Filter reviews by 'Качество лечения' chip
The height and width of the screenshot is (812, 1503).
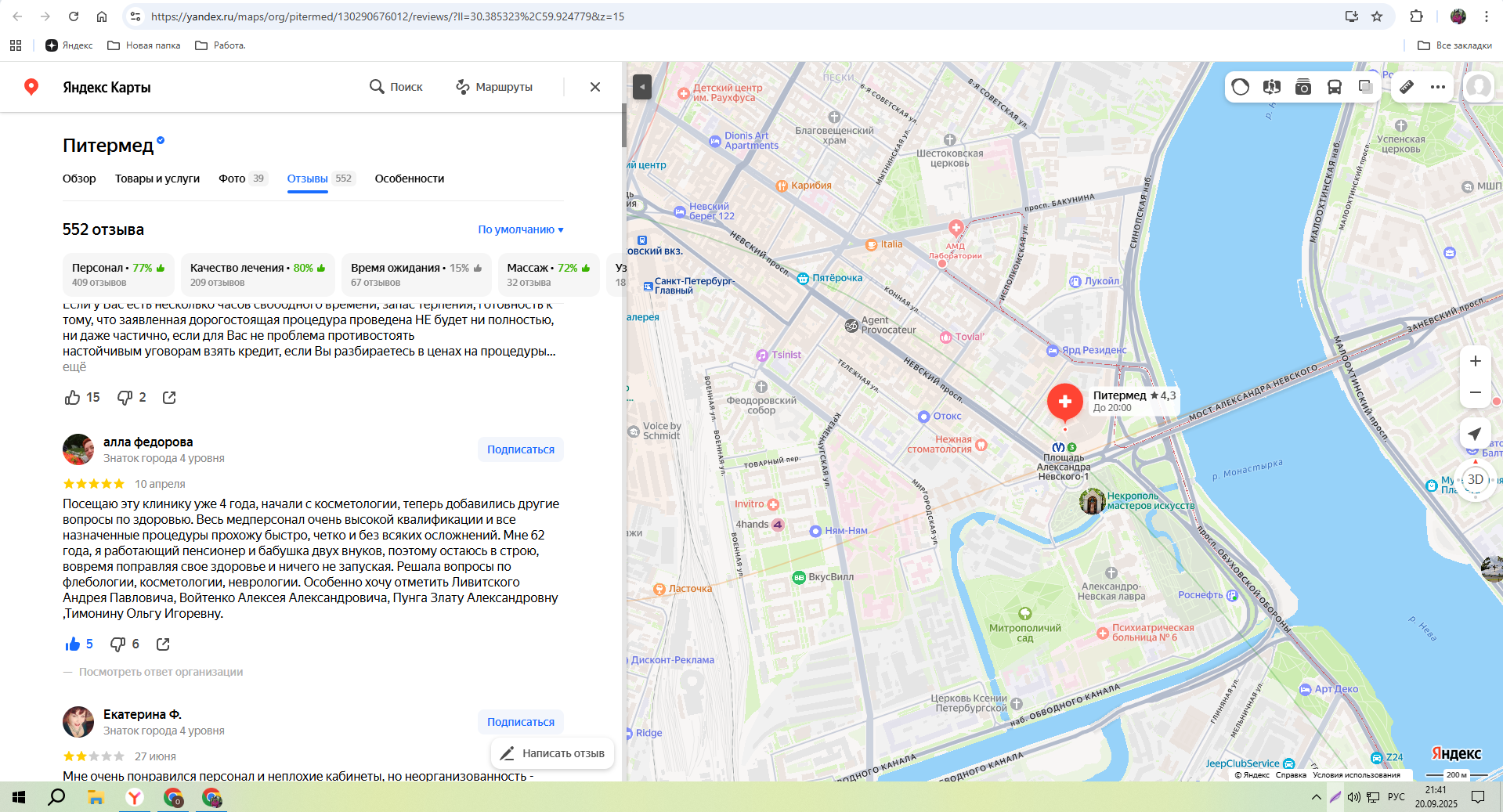[x=258, y=274]
